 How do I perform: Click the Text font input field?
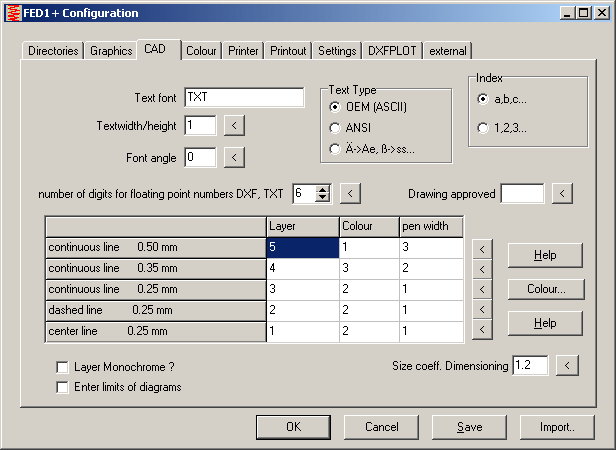tap(243, 97)
